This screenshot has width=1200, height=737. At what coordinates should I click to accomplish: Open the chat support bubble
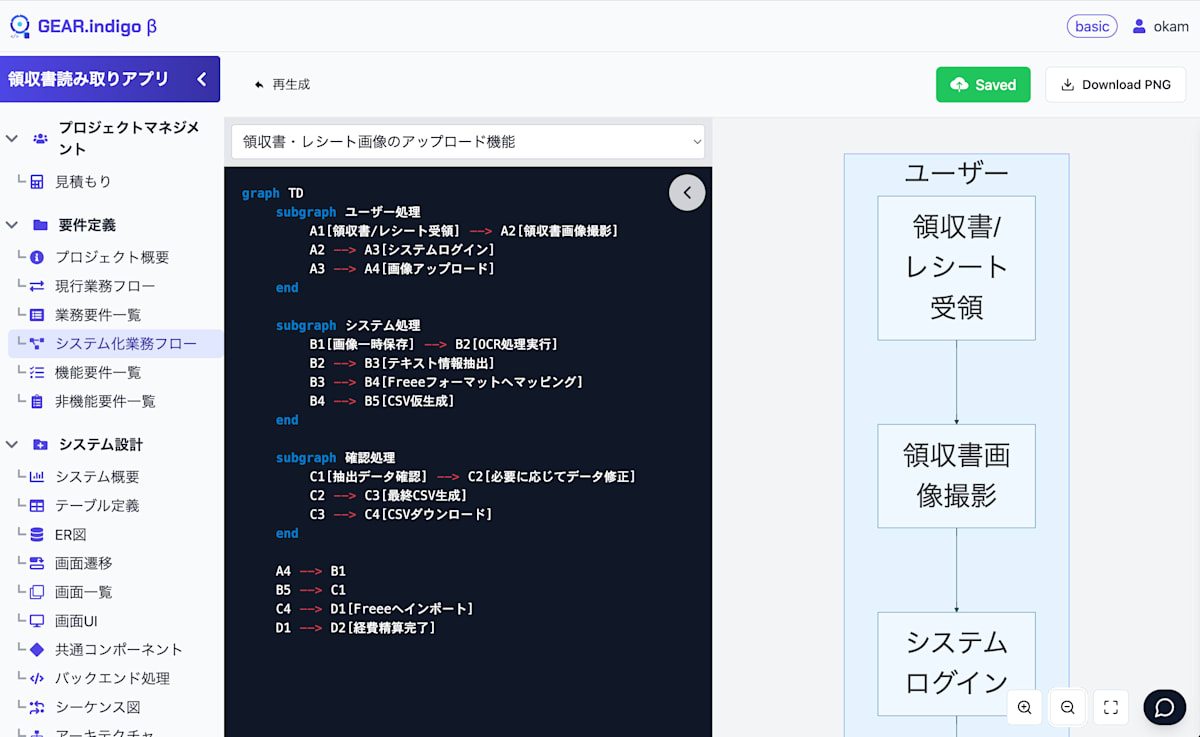click(1164, 707)
